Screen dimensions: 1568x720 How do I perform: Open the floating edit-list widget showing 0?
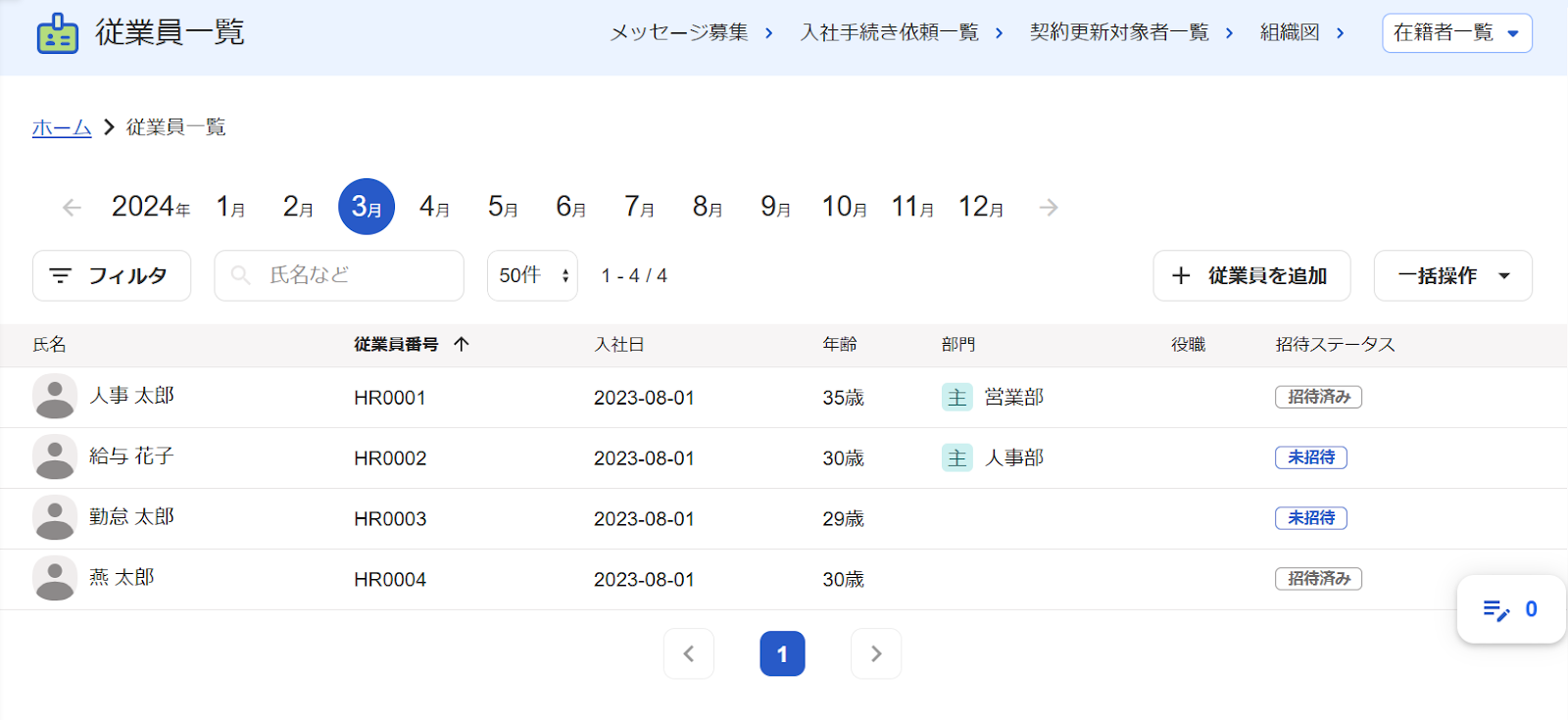click(1510, 609)
